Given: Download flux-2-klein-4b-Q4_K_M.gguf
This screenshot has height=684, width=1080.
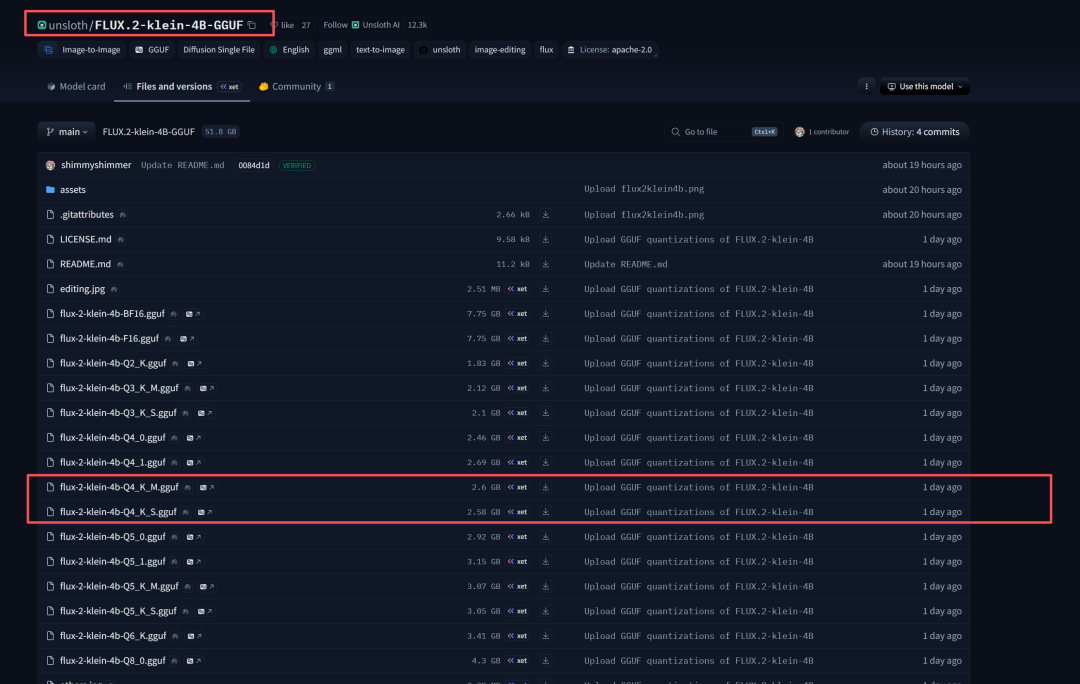Looking at the screenshot, I should tap(546, 487).
